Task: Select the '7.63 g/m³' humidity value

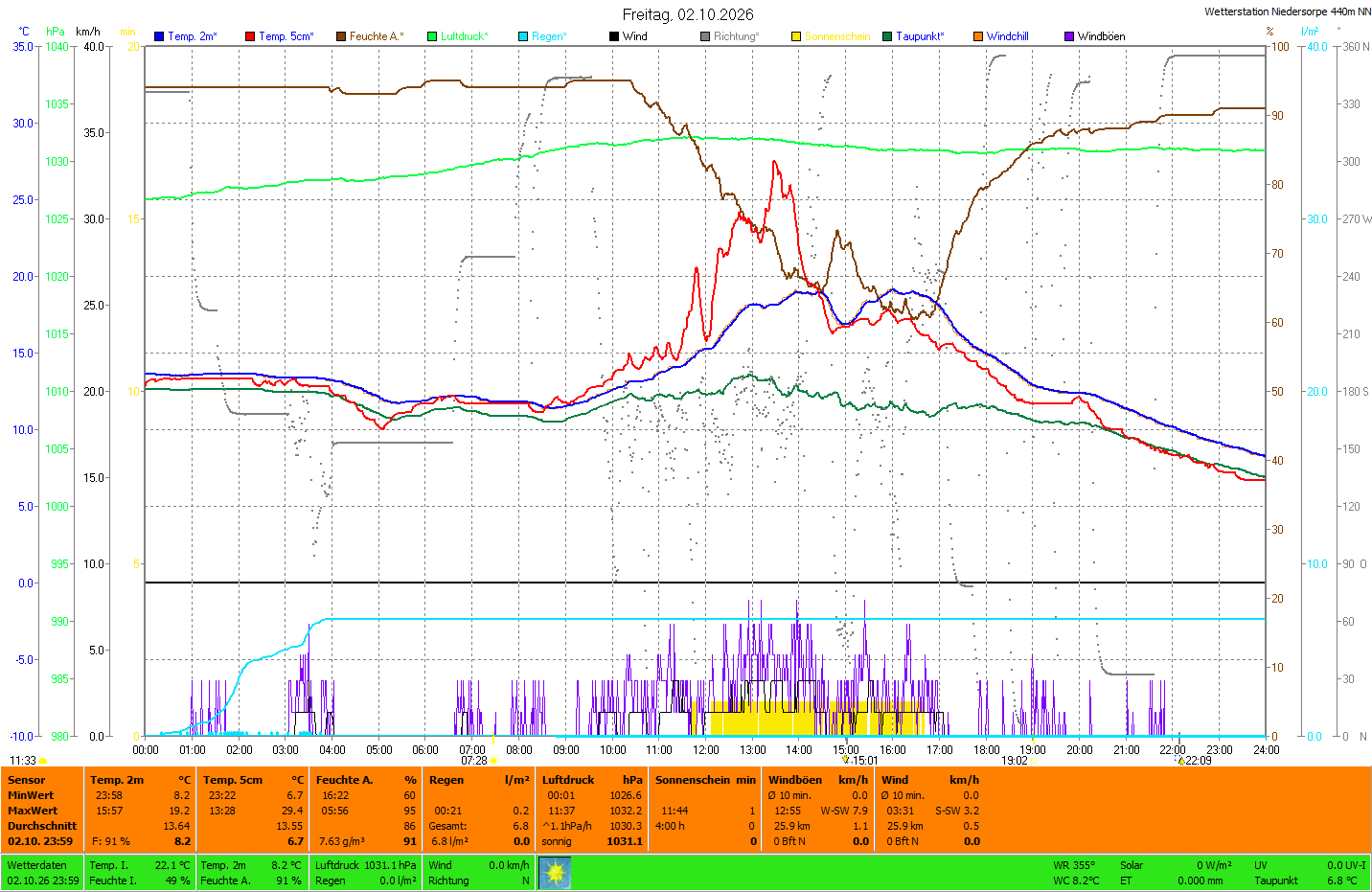Action: pos(342,841)
